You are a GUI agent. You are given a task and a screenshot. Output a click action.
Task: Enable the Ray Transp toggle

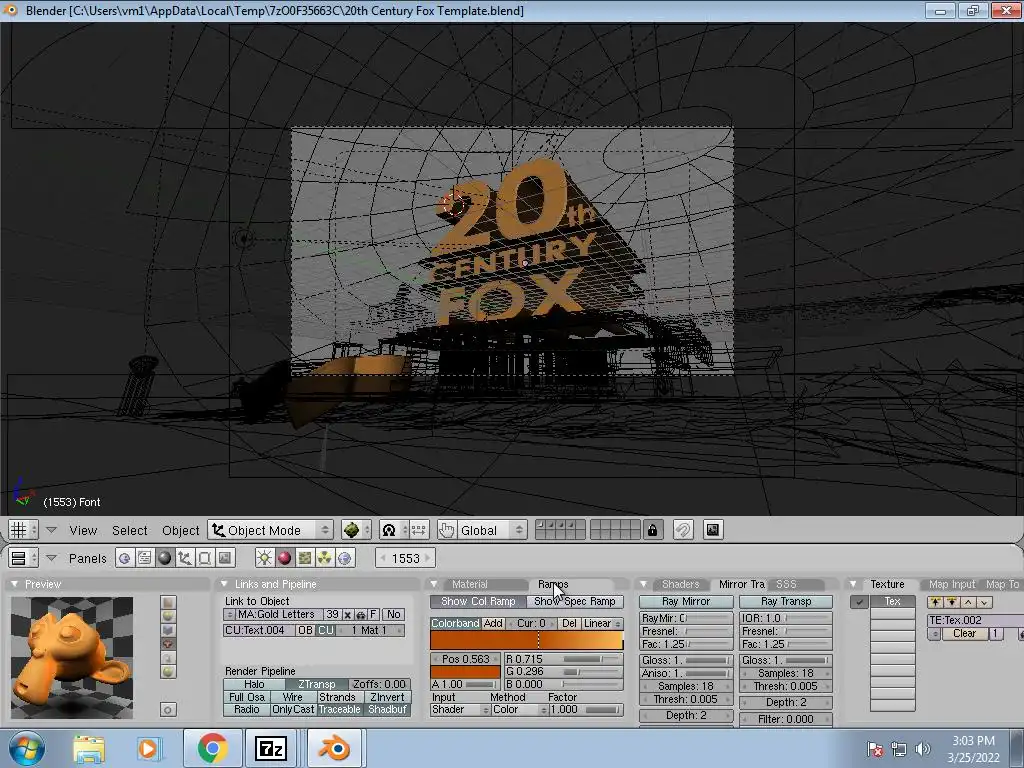tap(786, 601)
